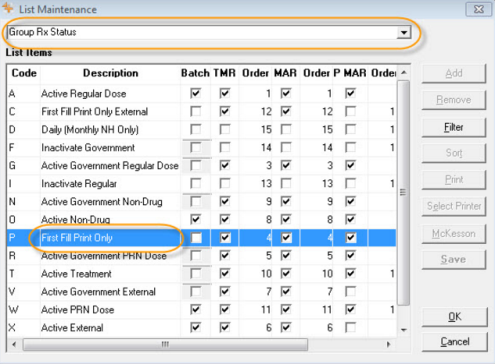Select the Active Non-Drug description
The height and width of the screenshot is (364, 495).
pyautogui.click(x=76, y=220)
